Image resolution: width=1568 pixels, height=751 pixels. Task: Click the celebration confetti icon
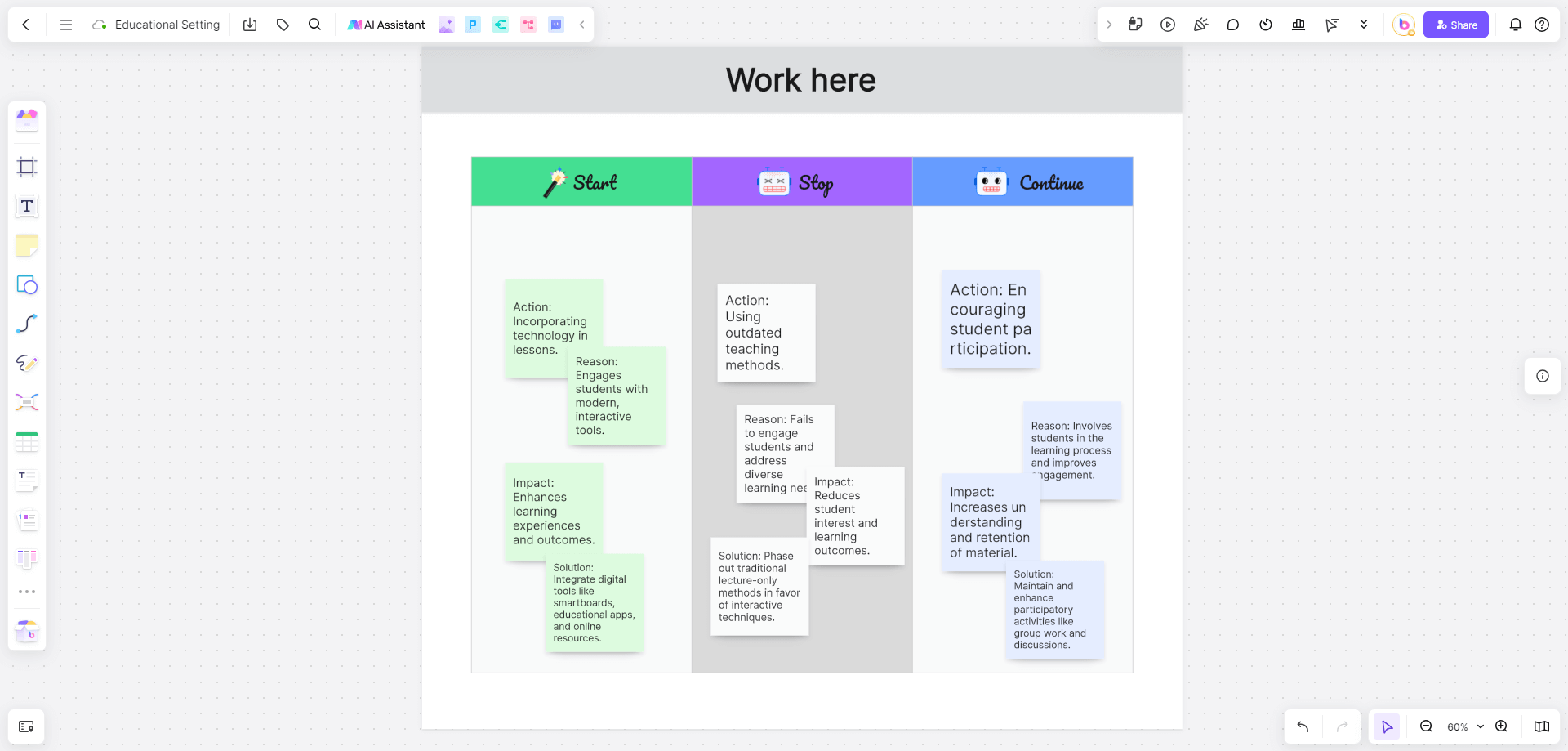click(x=1200, y=25)
